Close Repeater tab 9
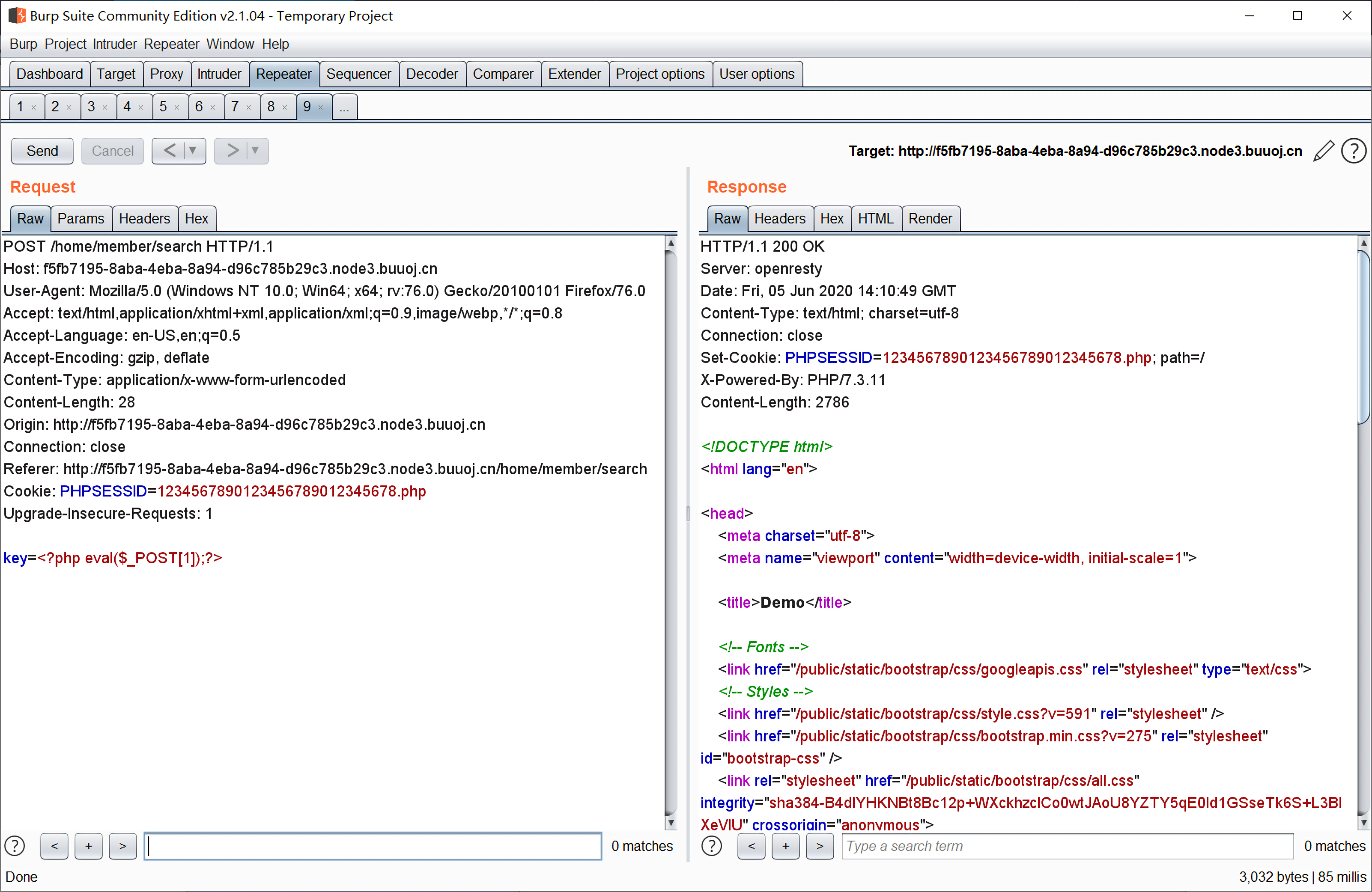This screenshot has height=892, width=1372. pyautogui.click(x=320, y=107)
